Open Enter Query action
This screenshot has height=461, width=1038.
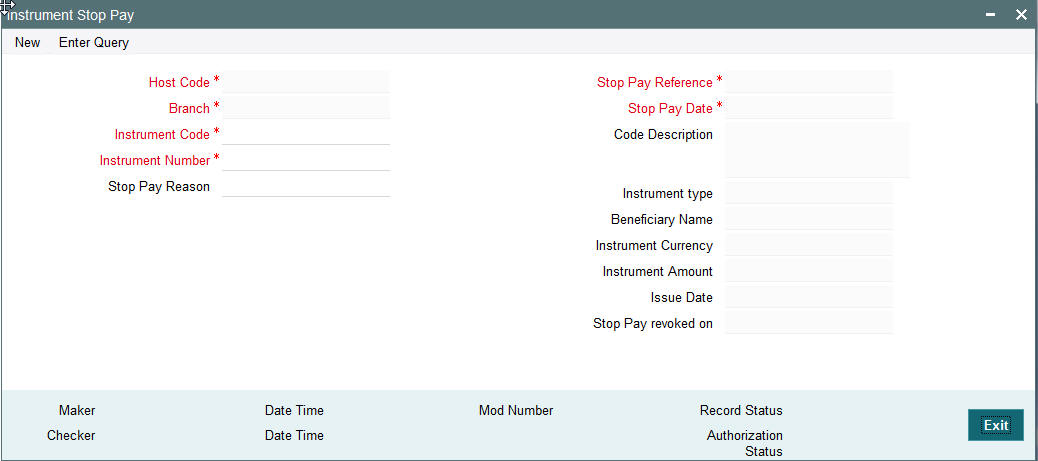coord(94,42)
